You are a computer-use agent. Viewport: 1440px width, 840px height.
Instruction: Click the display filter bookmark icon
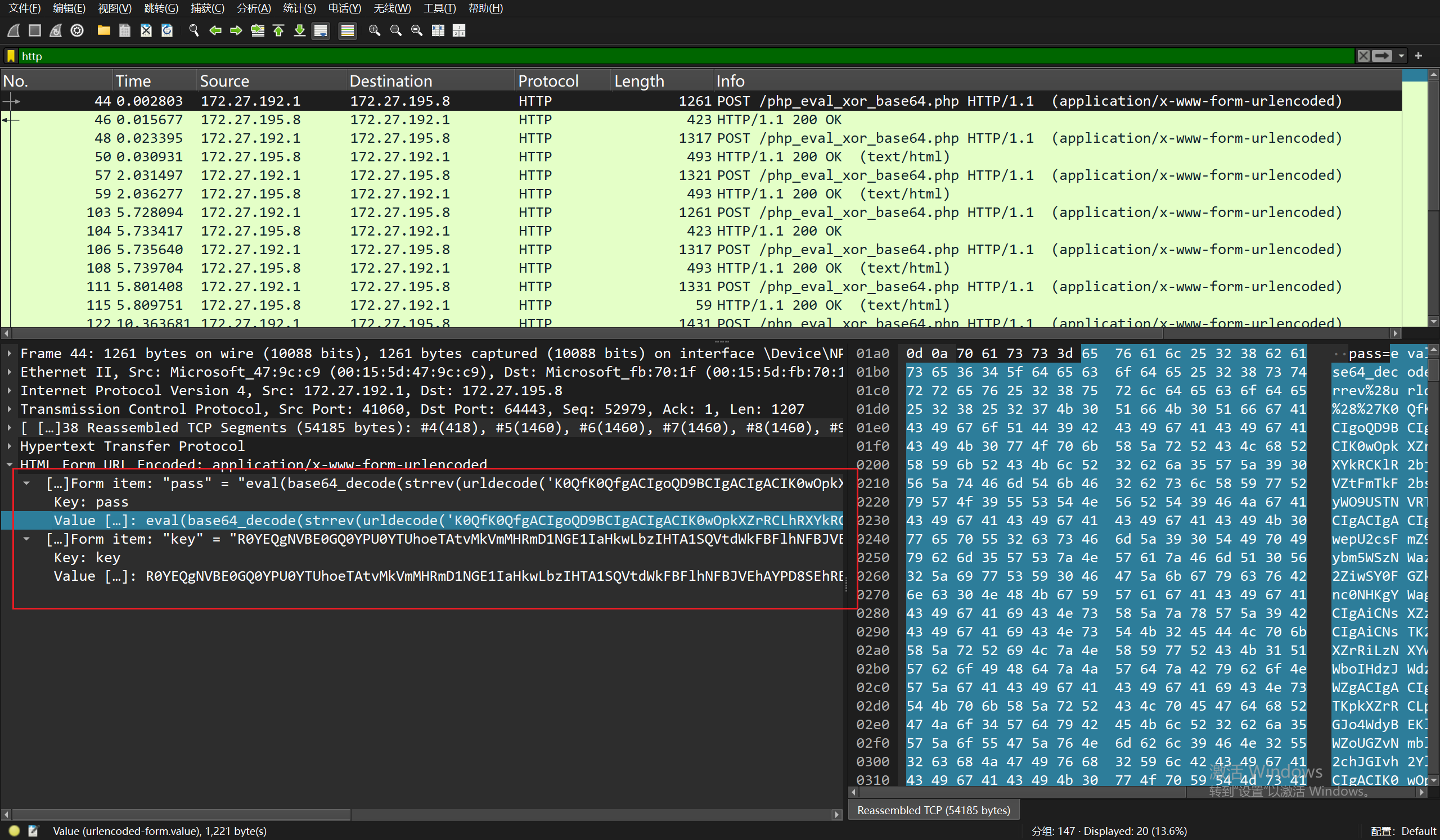[x=11, y=56]
